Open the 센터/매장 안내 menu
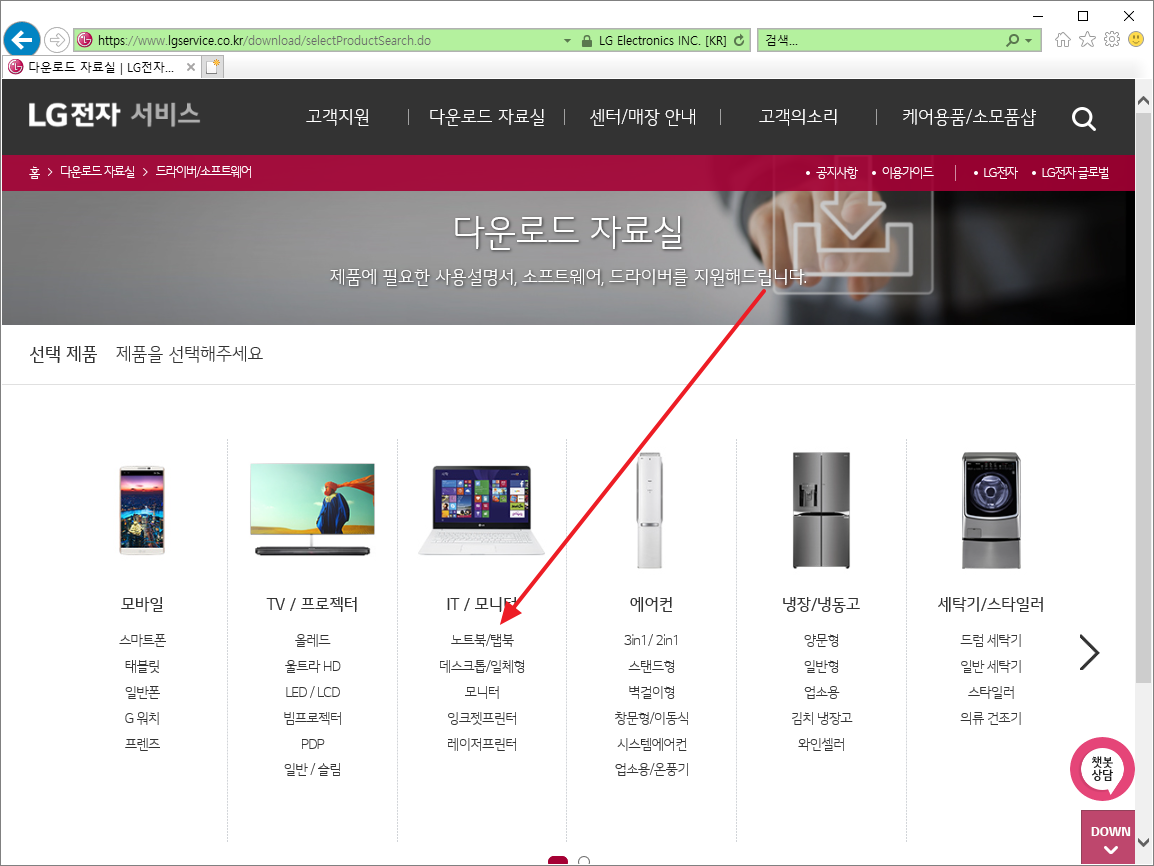1154x866 pixels. tap(643, 117)
